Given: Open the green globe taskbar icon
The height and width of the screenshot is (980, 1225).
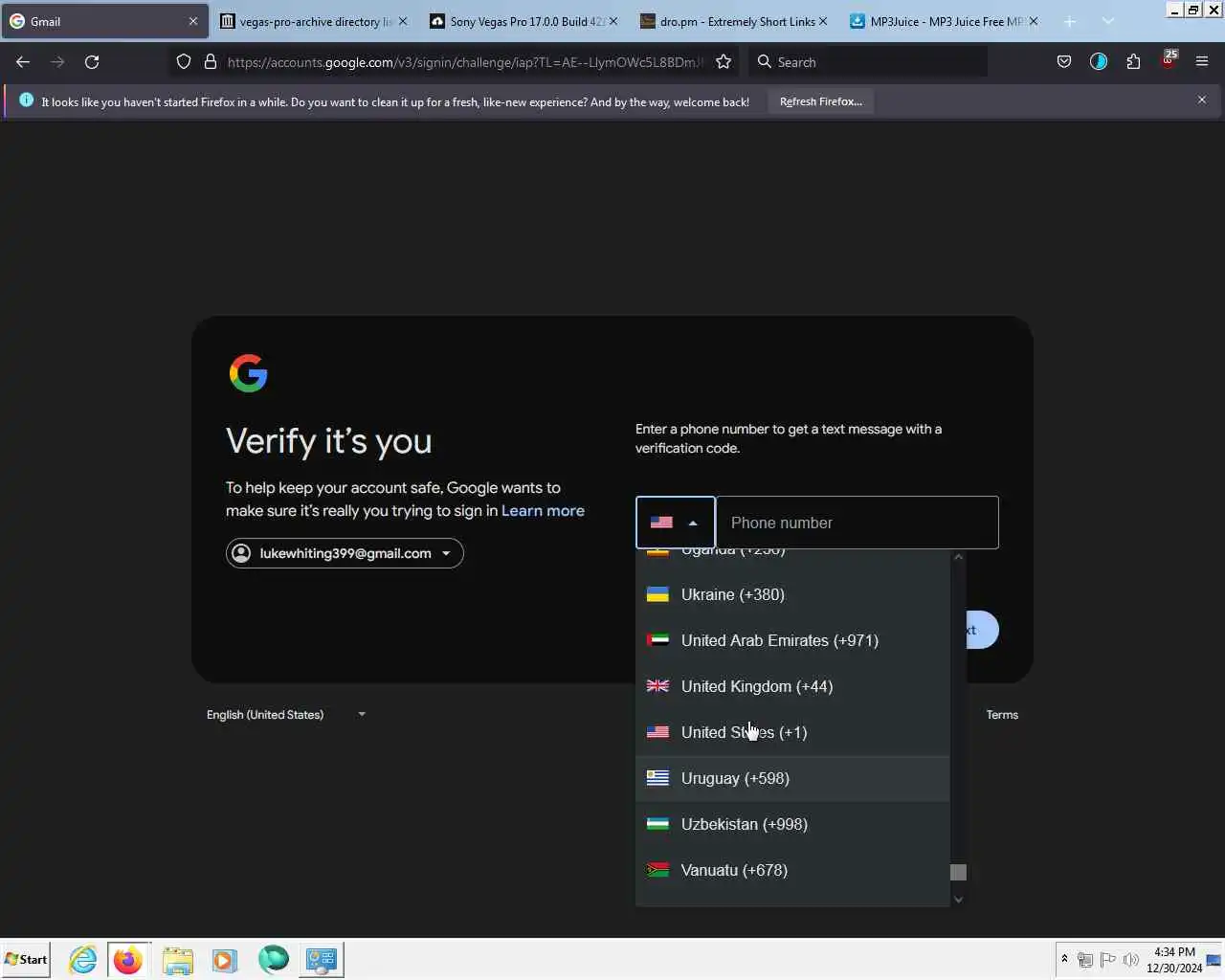Looking at the screenshot, I should coord(273,959).
